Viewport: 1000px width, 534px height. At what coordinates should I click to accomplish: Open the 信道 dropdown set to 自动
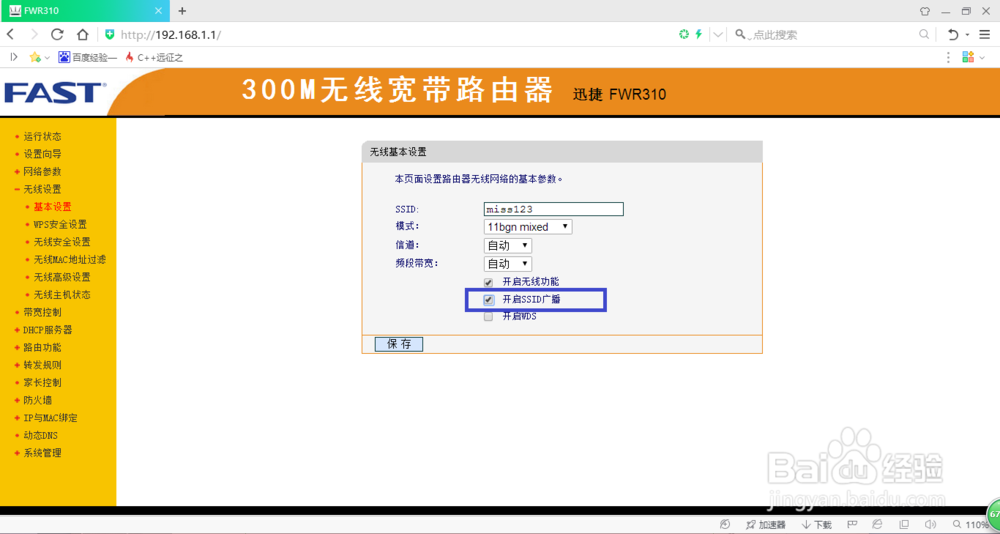click(508, 246)
